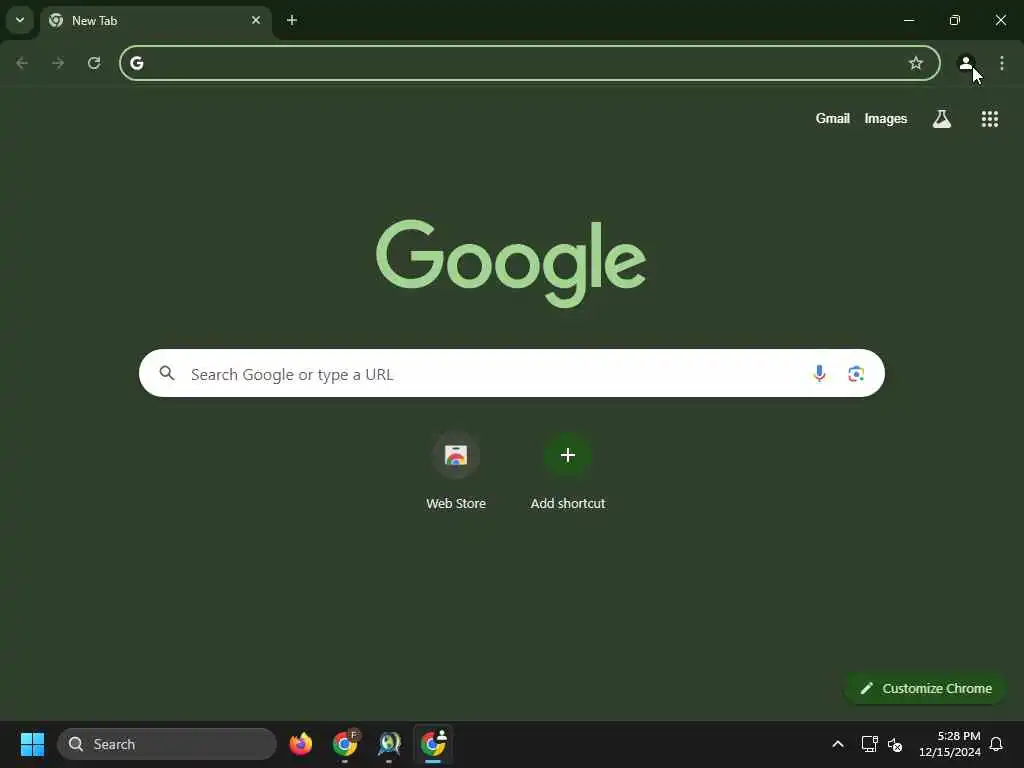Click the taskbar Search box
The height and width of the screenshot is (768, 1024).
point(167,744)
